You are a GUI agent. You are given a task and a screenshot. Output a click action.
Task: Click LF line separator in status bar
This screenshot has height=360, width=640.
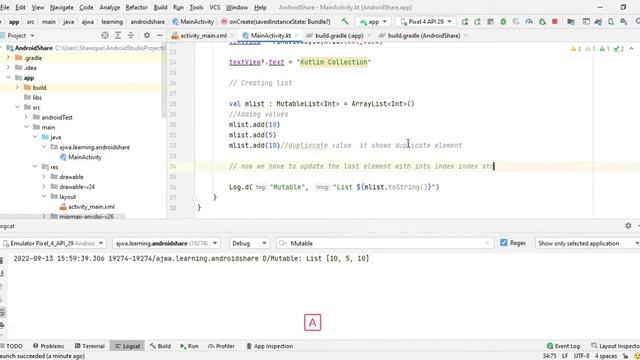tap(565, 356)
